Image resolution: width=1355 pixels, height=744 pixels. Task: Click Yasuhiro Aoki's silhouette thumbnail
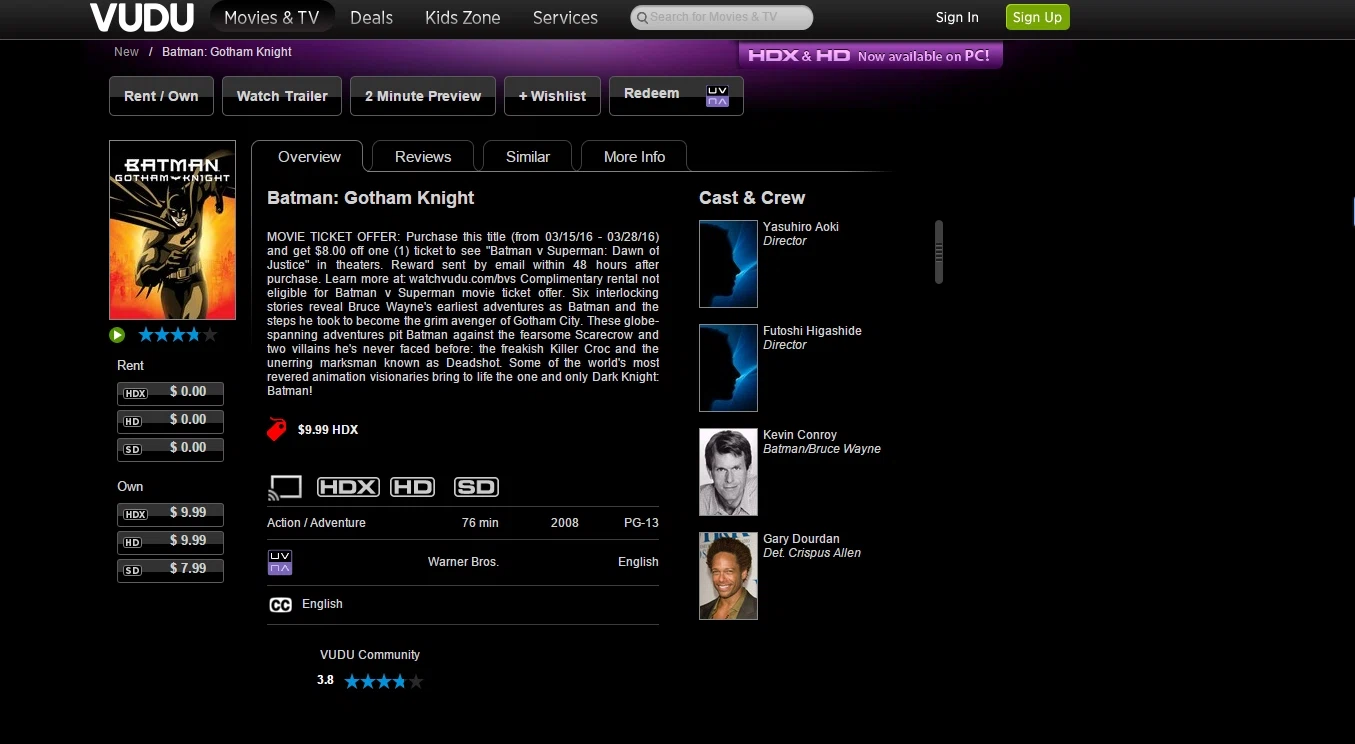coord(728,264)
